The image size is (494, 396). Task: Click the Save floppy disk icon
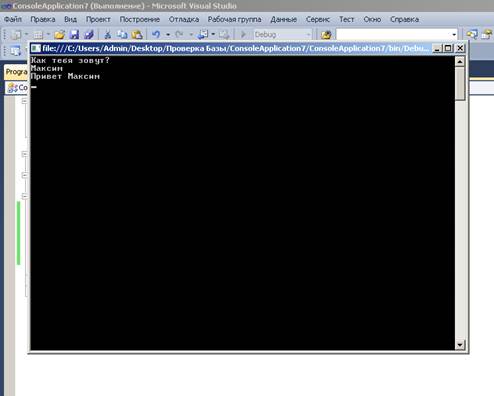(x=74, y=34)
